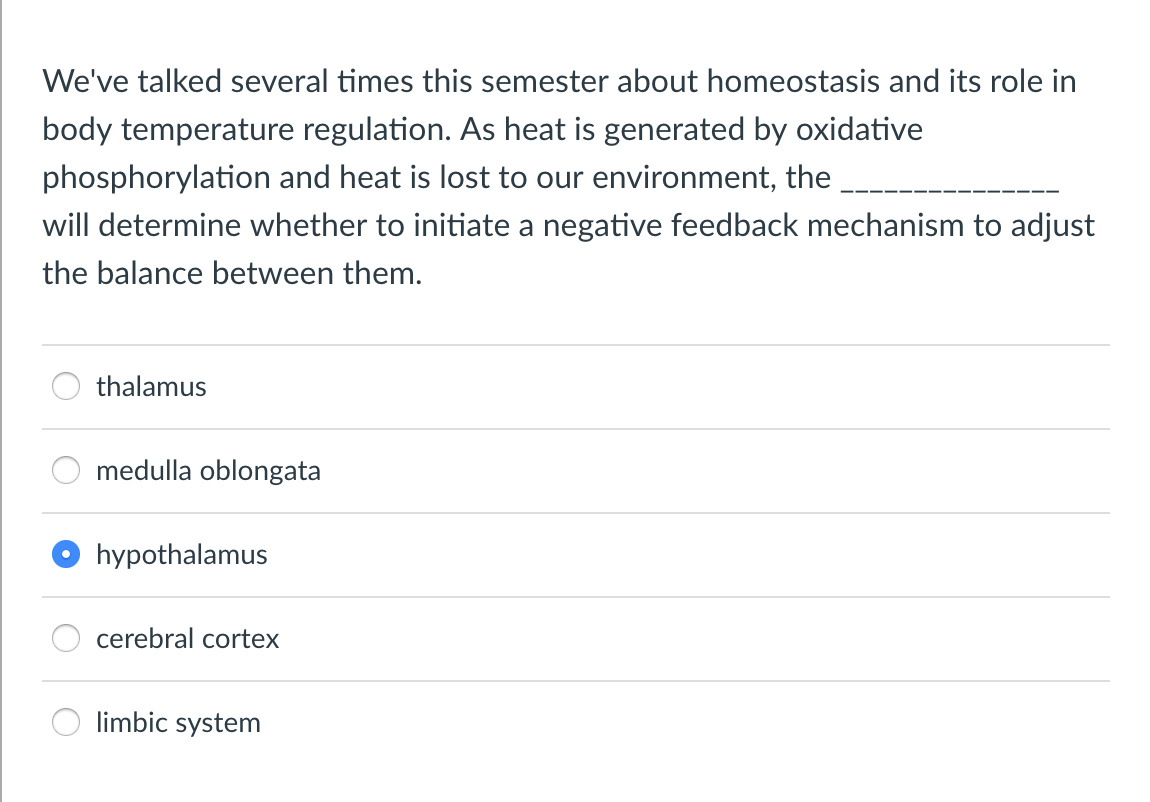Click the thalamus answer label text
This screenshot has height=802, width=1150.
pyautogui.click(x=150, y=387)
